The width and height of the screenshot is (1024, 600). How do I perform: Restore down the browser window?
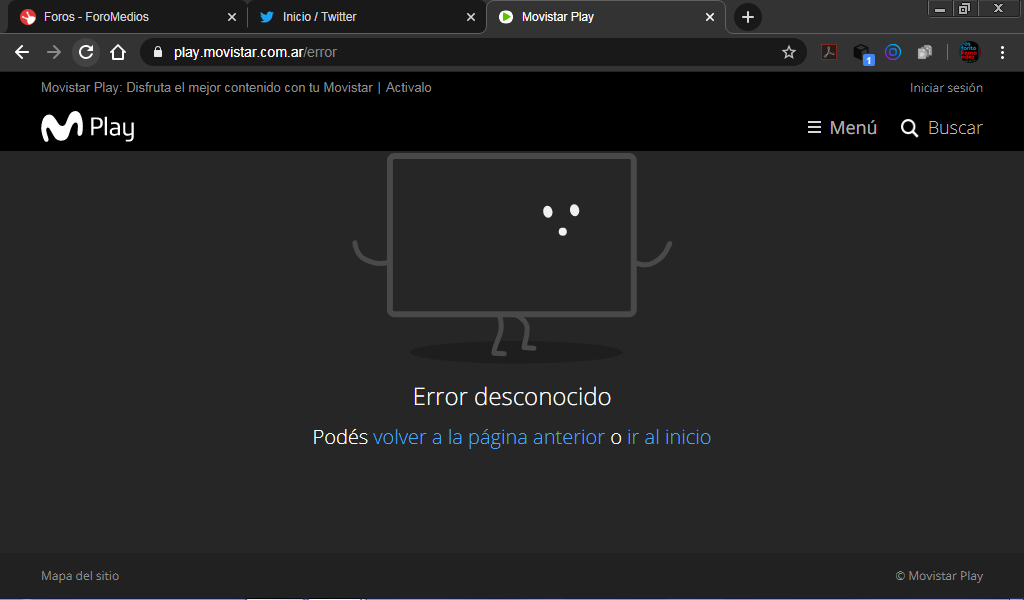(964, 8)
